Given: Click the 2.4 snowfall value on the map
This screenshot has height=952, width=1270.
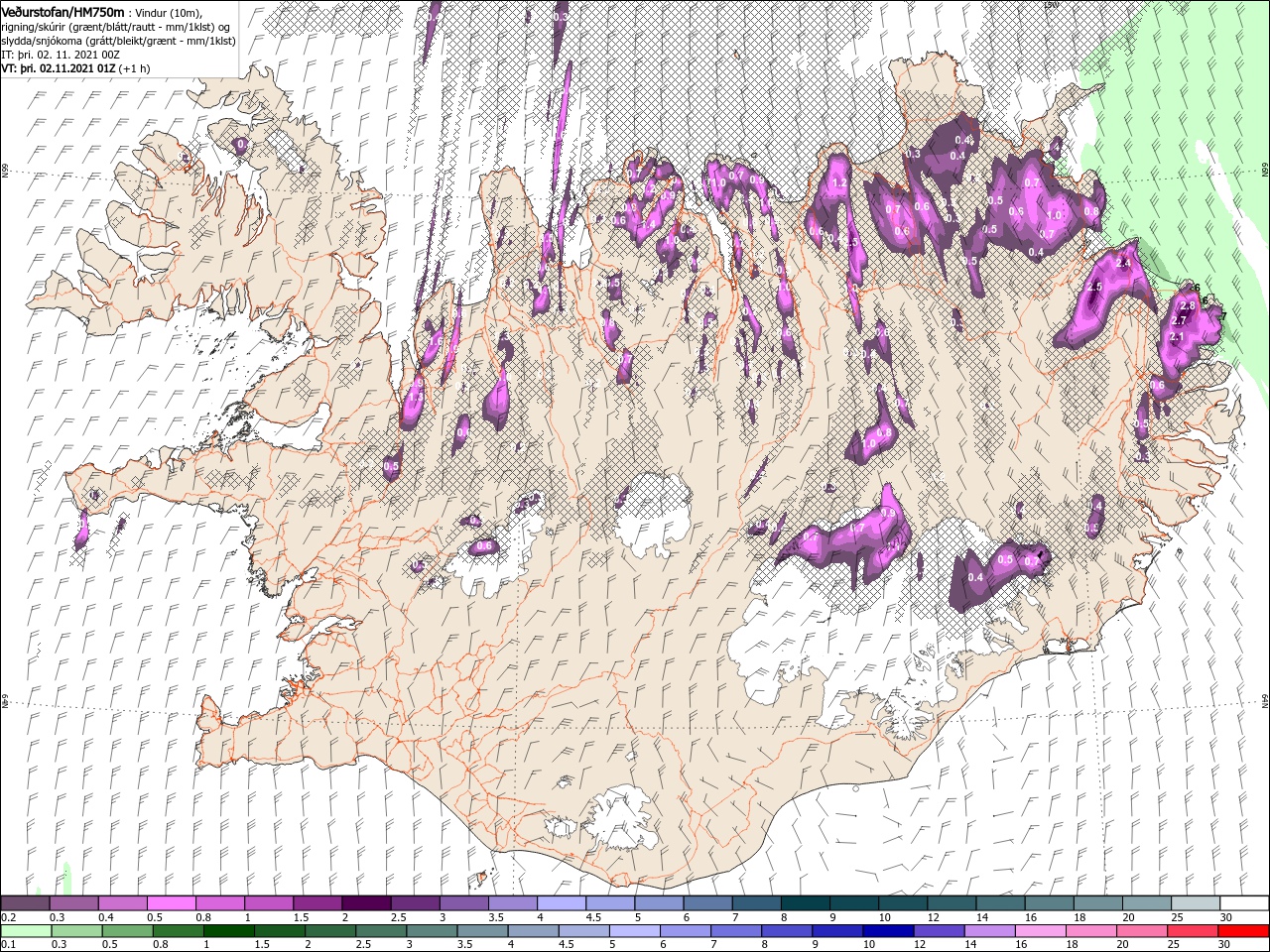Looking at the screenshot, I should point(1123,264).
